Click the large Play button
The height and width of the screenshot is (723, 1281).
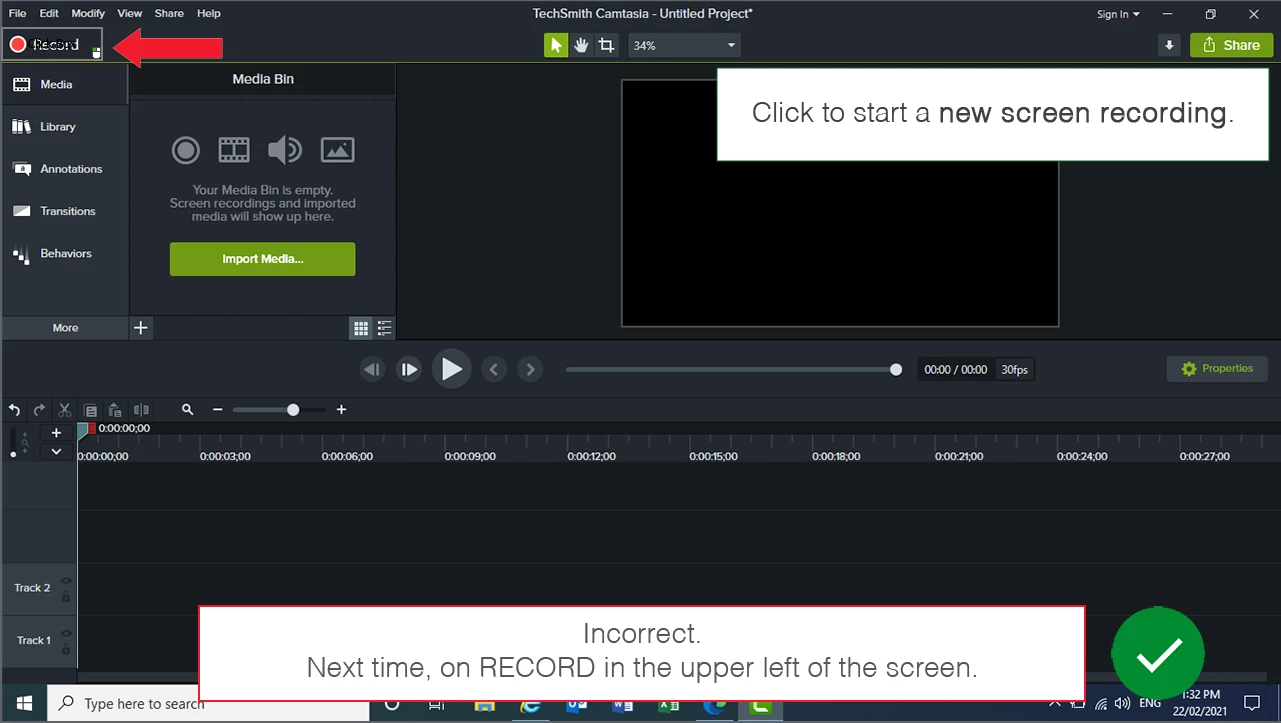pyautogui.click(x=452, y=370)
